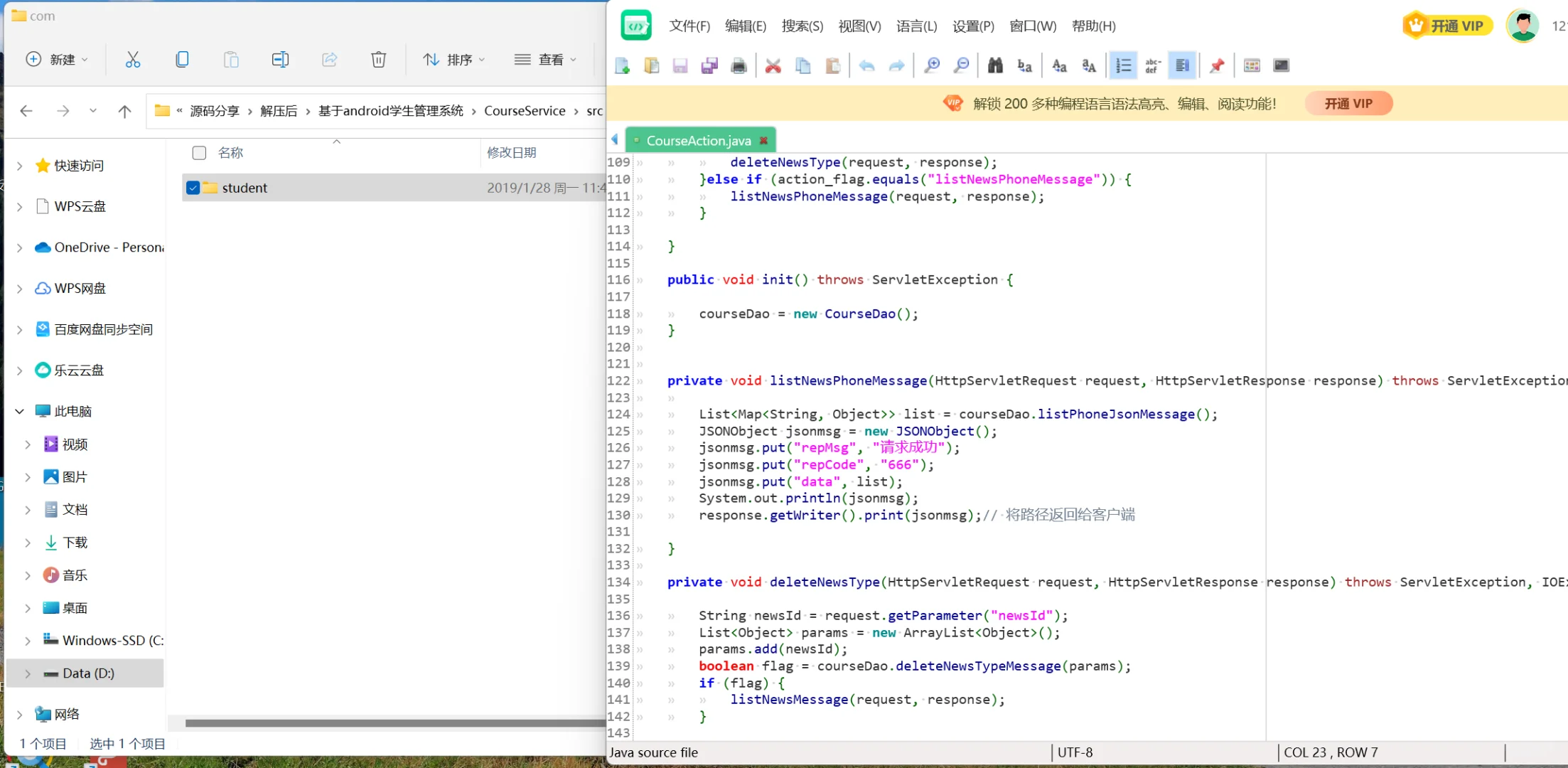1568x768 pixels.
Task: Click the undo arrow icon in editor
Action: (866, 65)
